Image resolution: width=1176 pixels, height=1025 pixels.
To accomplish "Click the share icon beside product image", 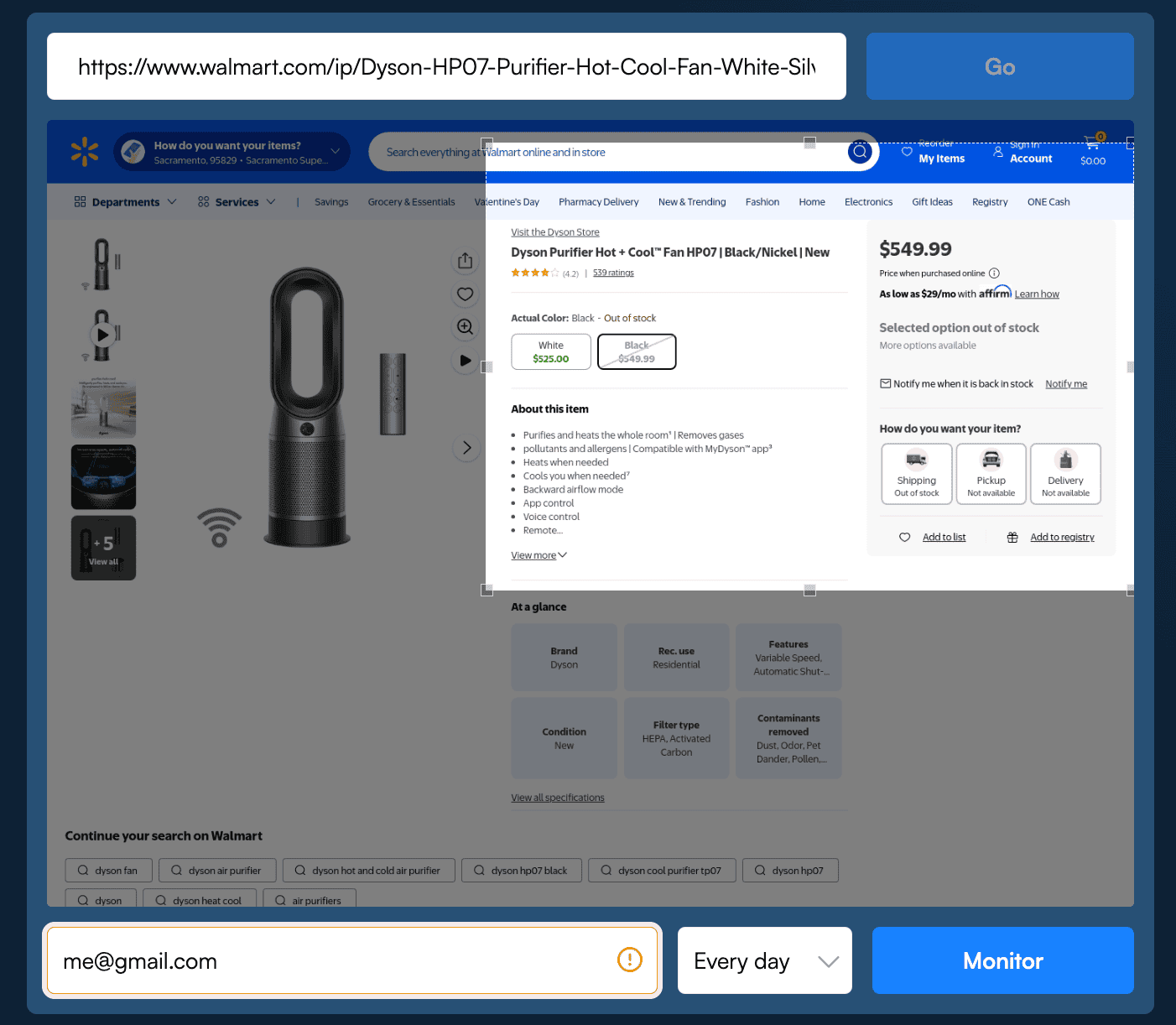I will 466,261.
